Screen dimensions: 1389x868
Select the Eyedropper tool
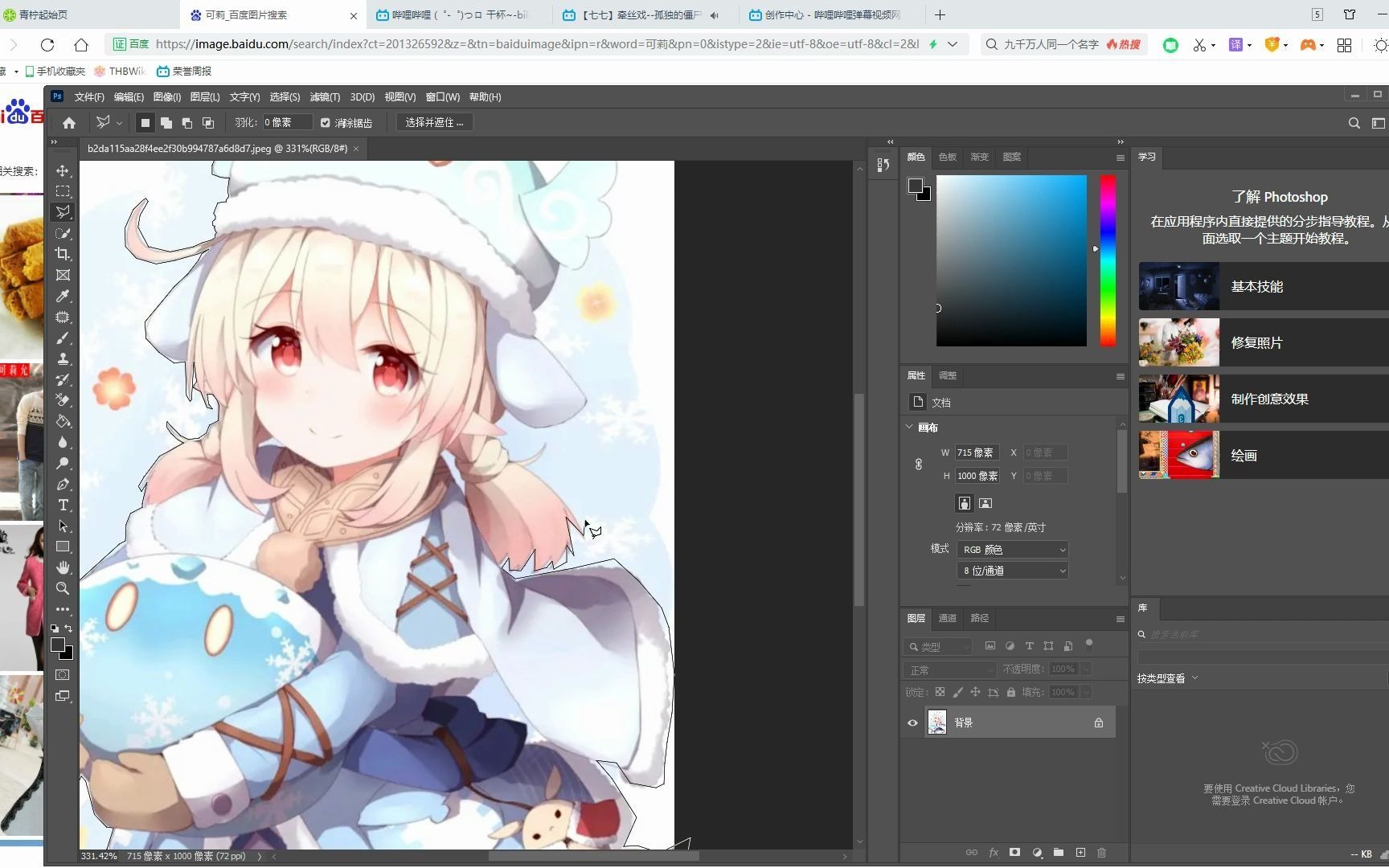63,296
